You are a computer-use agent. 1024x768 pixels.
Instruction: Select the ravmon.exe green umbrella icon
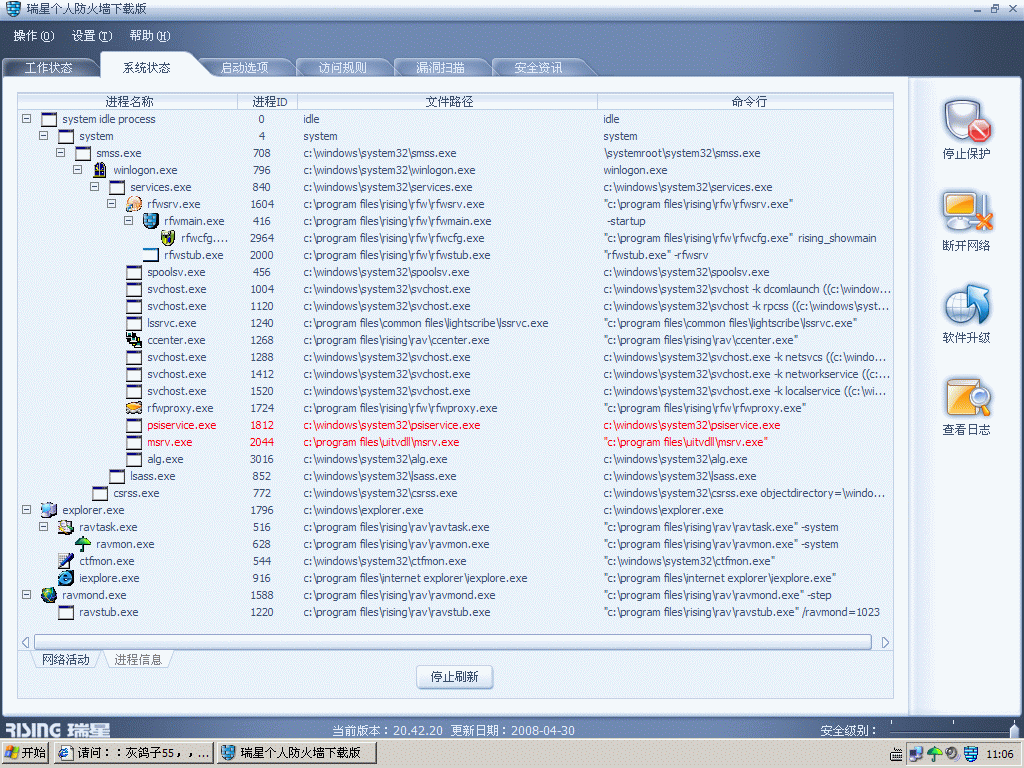coord(83,543)
